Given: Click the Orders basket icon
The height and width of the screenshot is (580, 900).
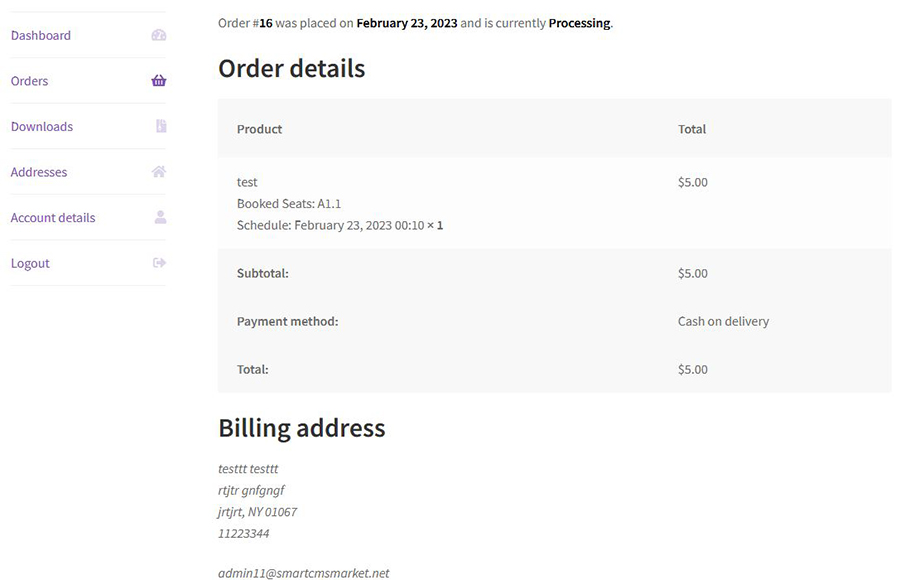Looking at the screenshot, I should [159, 81].
